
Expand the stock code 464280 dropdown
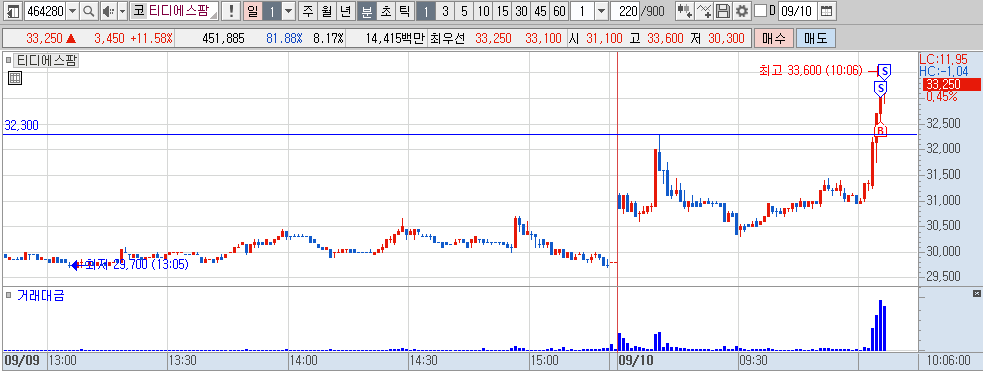click(x=73, y=11)
